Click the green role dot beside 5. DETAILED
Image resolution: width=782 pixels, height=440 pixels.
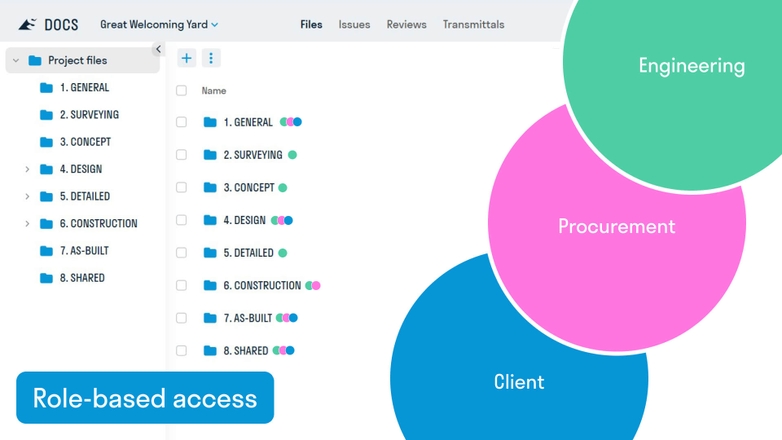coord(283,253)
